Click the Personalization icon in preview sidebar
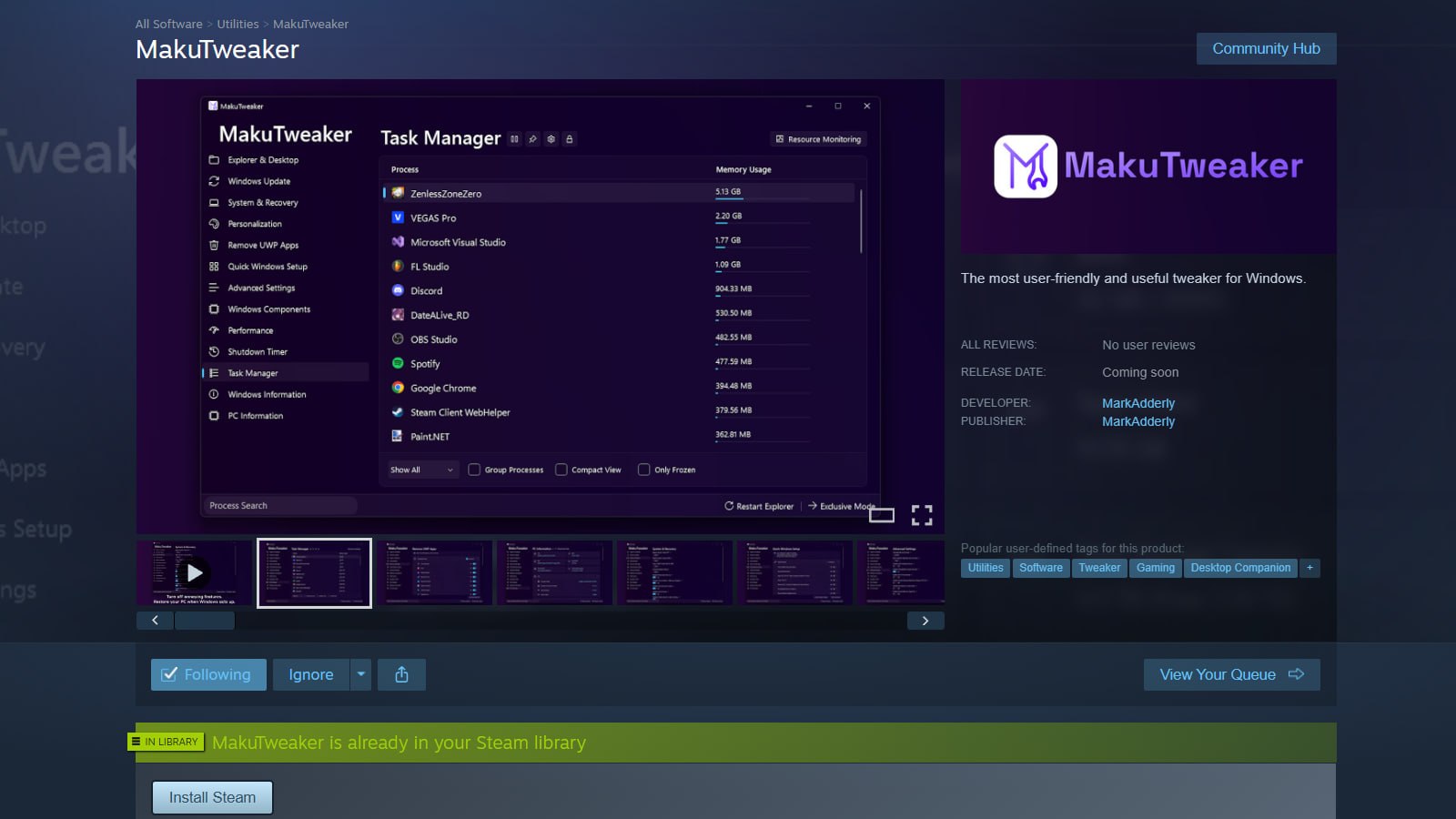The width and height of the screenshot is (1456, 819). (214, 224)
